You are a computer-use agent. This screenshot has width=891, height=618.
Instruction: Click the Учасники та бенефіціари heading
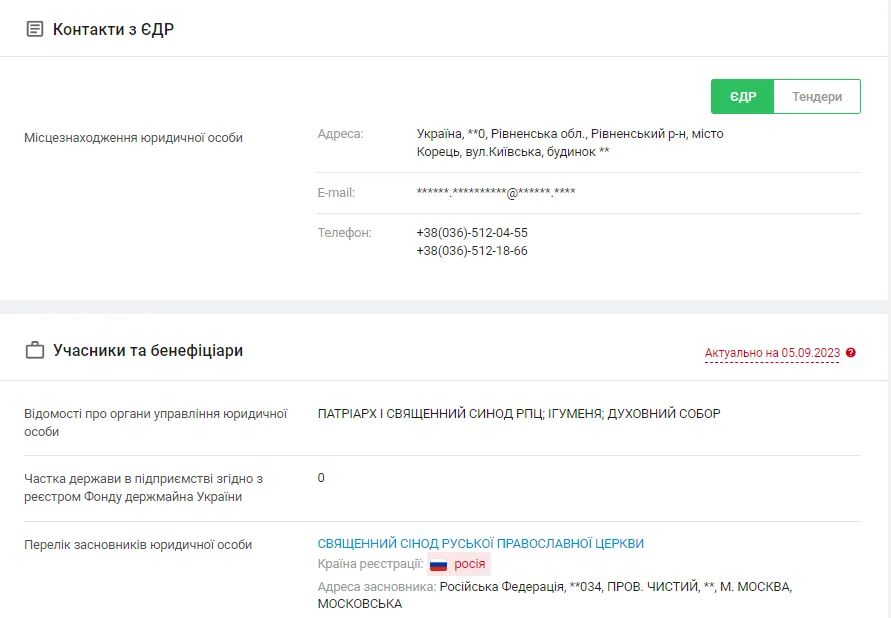click(148, 351)
